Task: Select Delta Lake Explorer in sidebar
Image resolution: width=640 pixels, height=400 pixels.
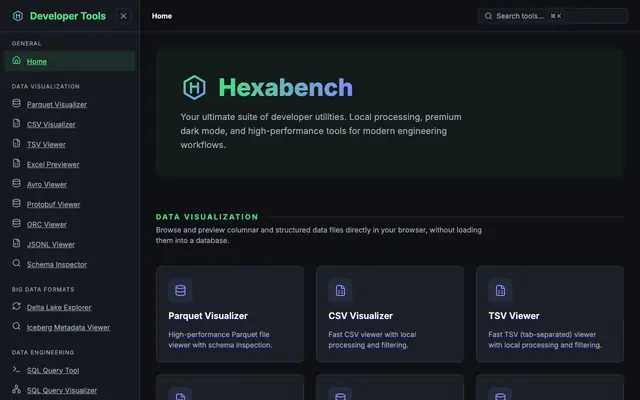Action: 59,307
